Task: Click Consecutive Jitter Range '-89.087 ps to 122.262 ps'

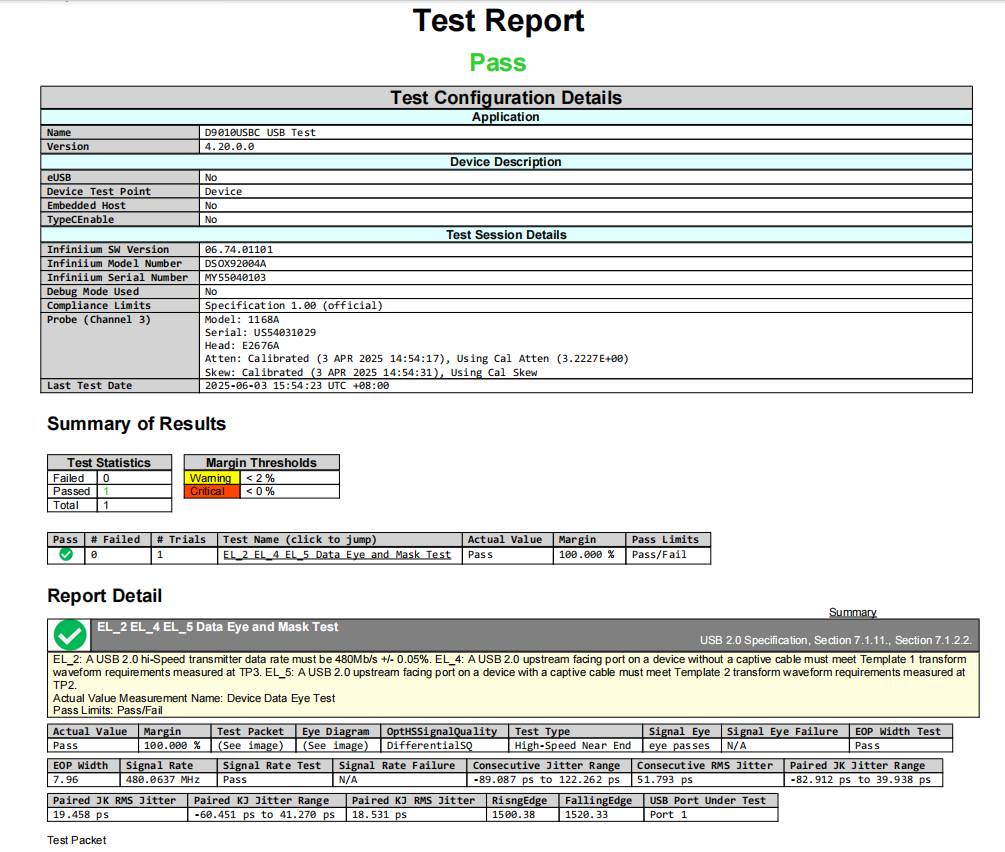Action: [x=546, y=780]
